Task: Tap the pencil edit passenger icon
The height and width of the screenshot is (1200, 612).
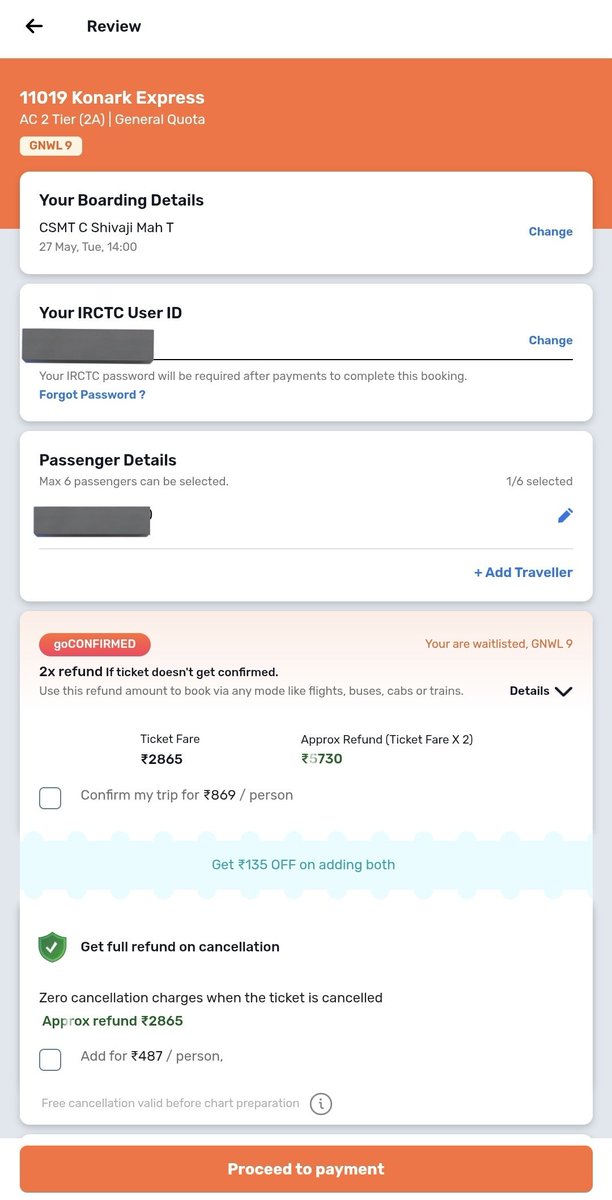Action: pos(565,516)
